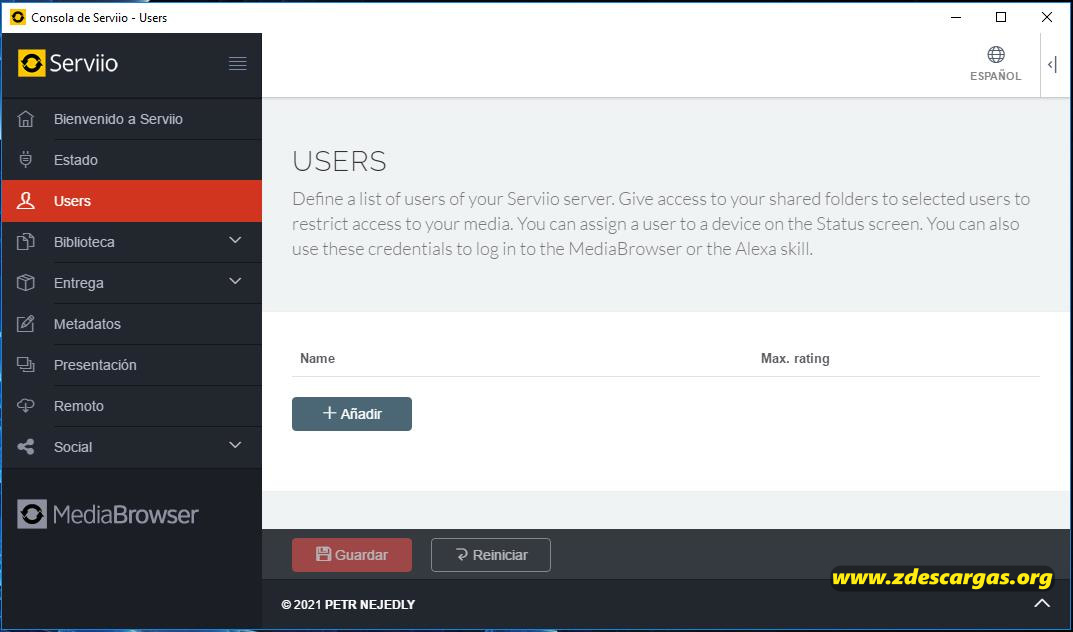Expand the Biblioteca submenu chevron
This screenshot has height=632, width=1073.
click(x=235, y=240)
